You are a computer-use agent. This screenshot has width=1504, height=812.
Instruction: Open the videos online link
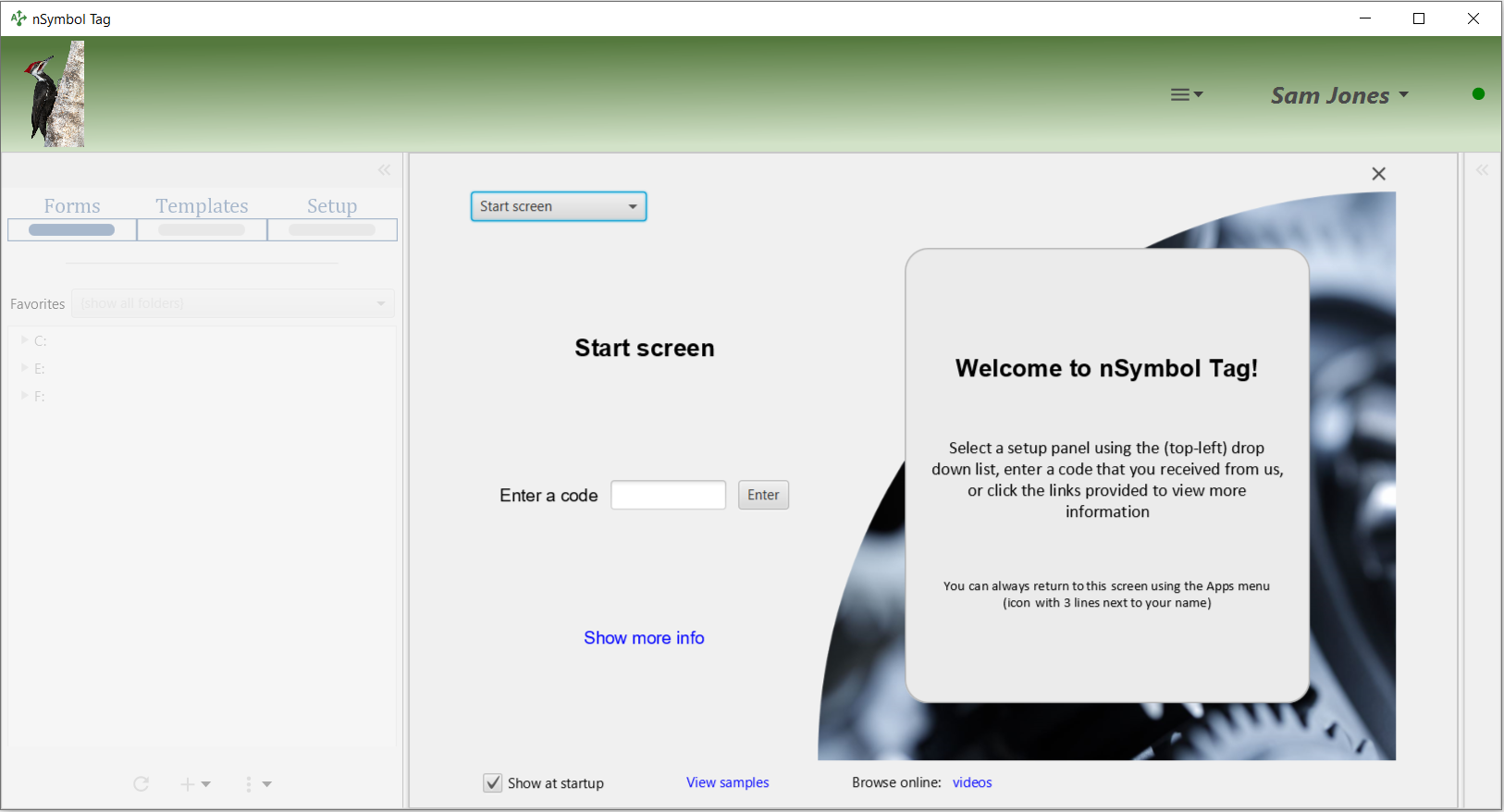[x=972, y=782]
